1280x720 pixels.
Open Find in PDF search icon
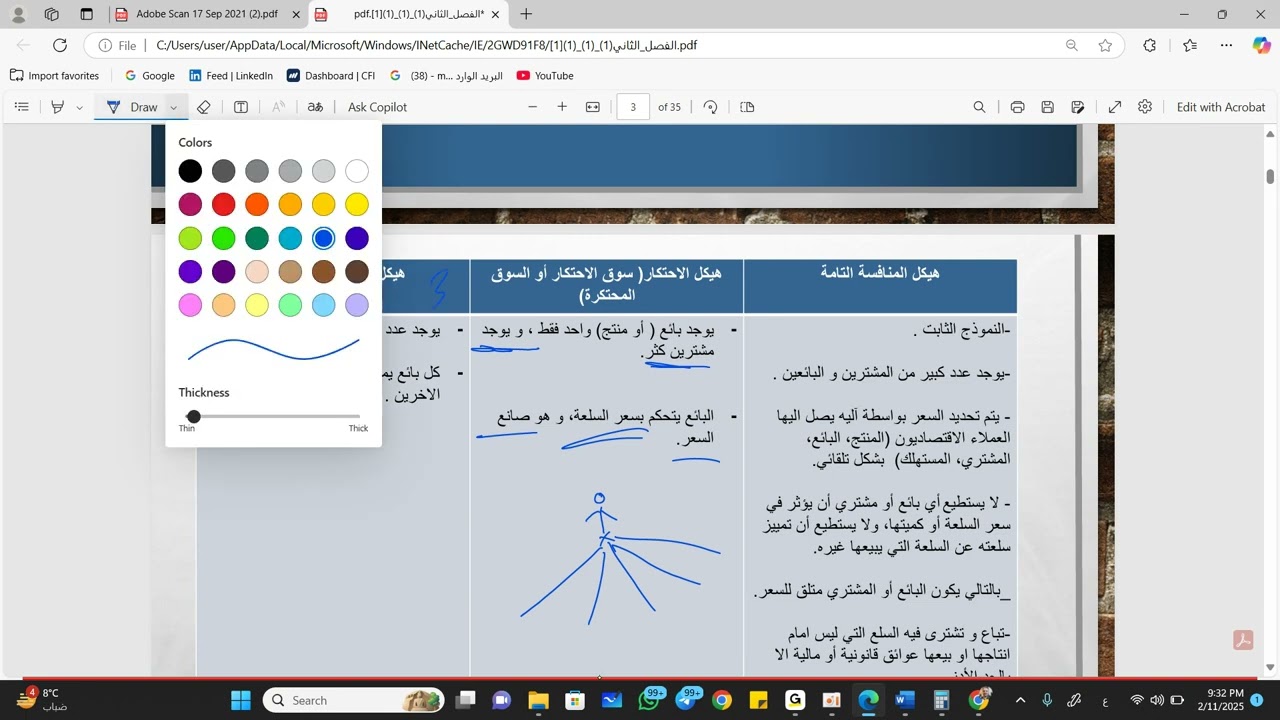980,107
